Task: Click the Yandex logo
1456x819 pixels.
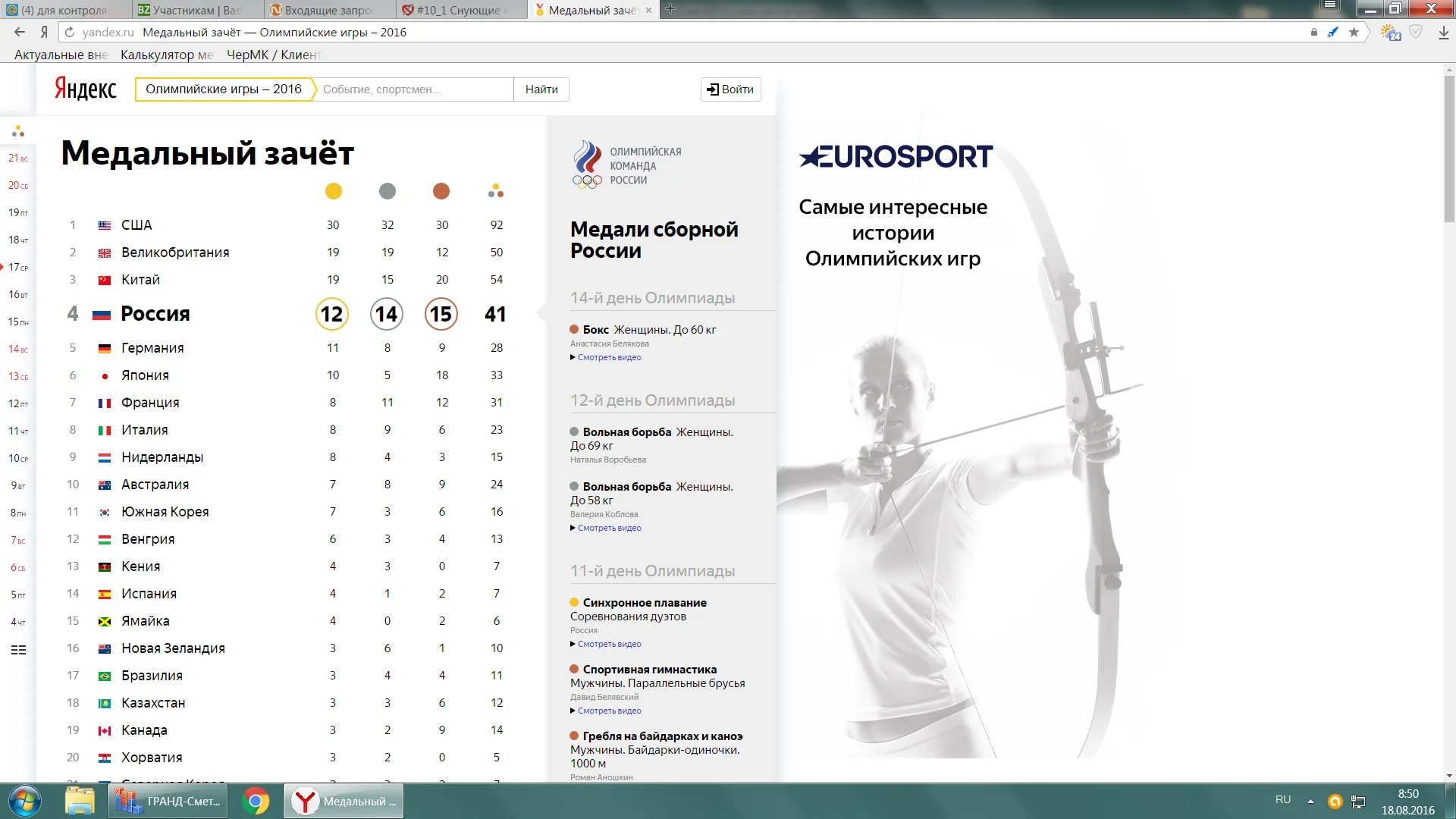Action: coord(85,89)
